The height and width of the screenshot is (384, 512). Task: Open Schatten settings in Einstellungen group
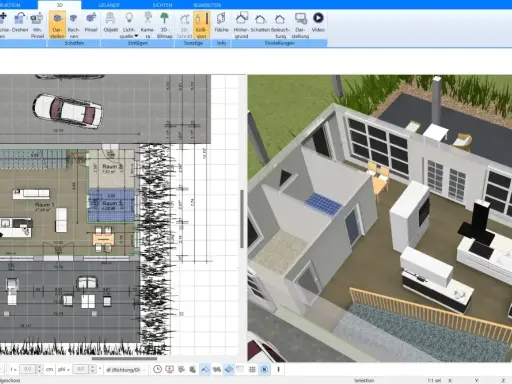(260, 23)
